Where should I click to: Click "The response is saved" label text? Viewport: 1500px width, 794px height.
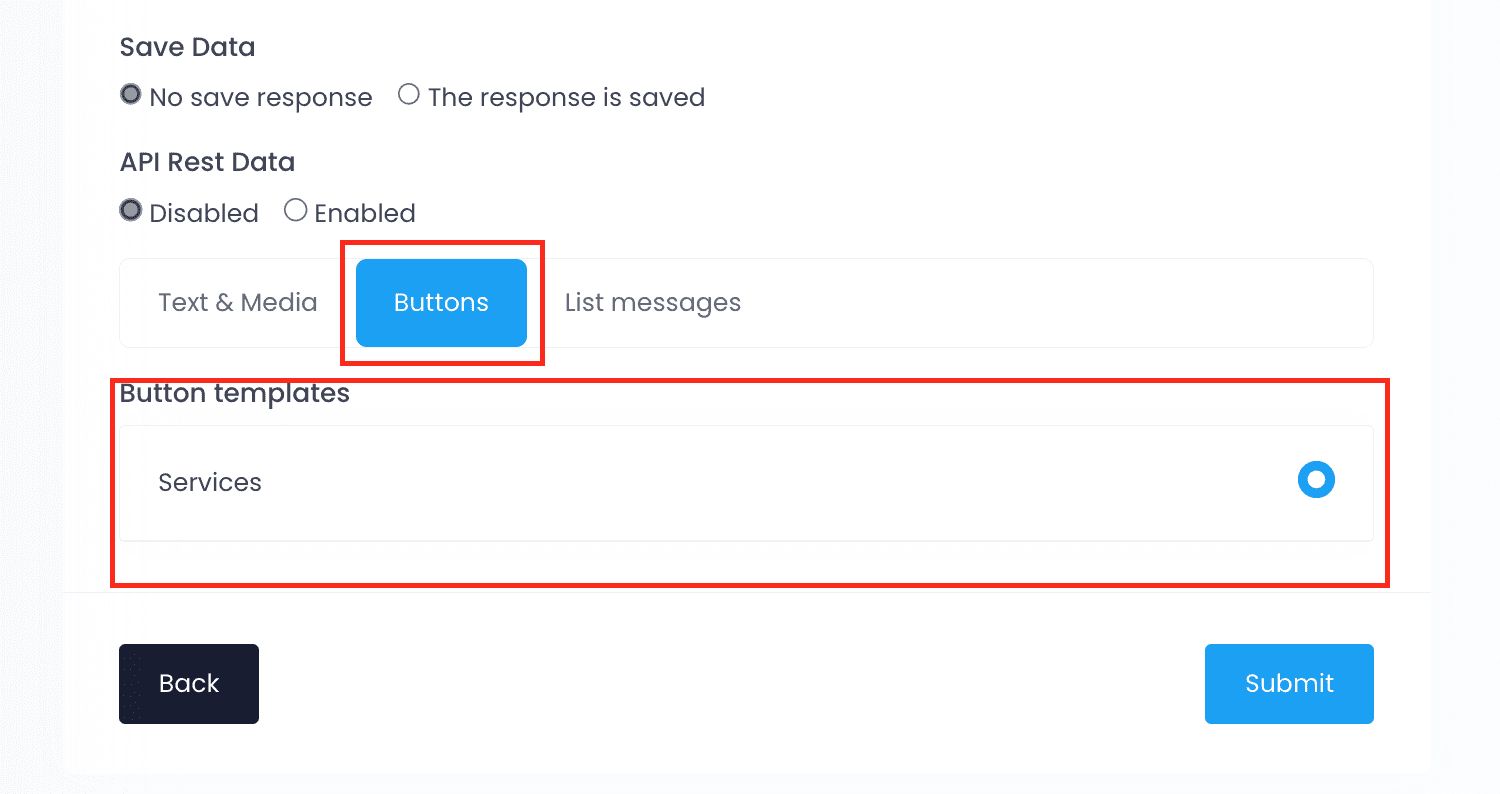(566, 98)
